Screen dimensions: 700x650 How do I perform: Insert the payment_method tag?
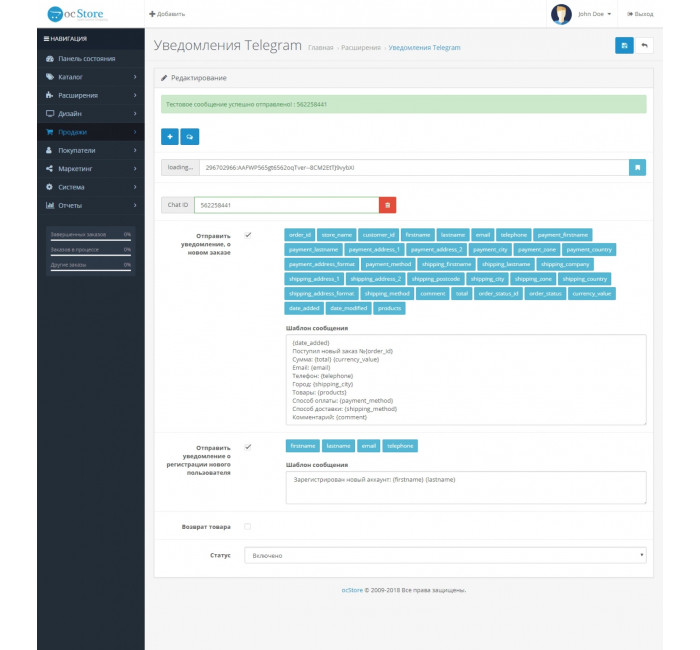pos(388,264)
